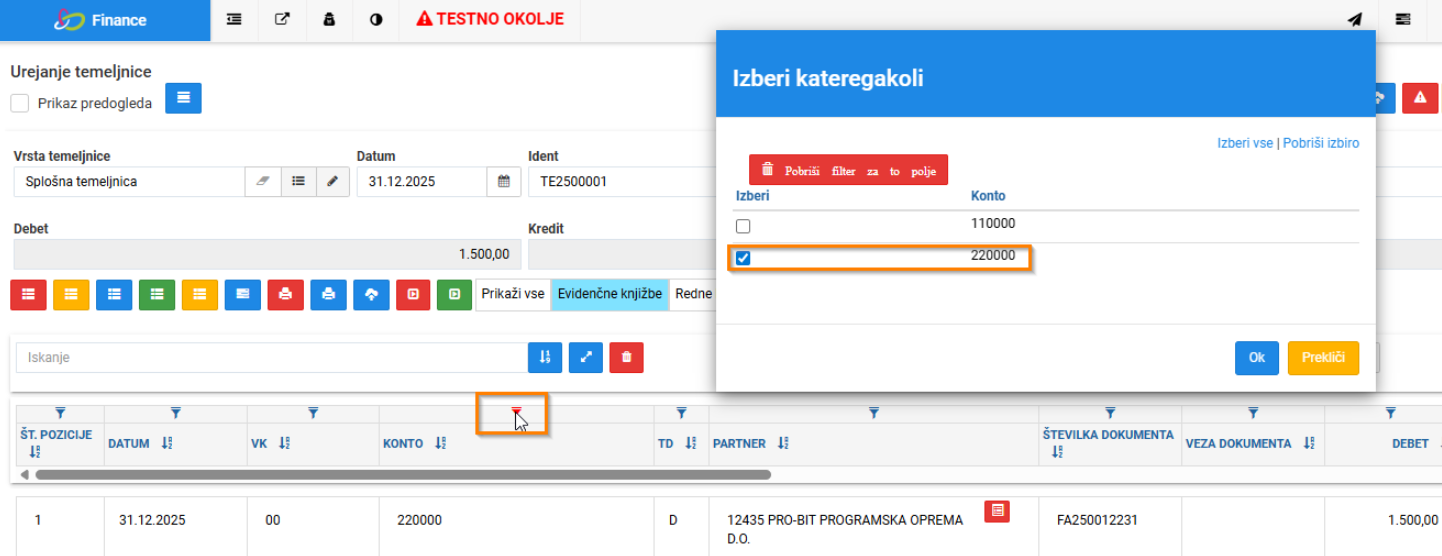Open the red document icon in the partner cell
1442x556 pixels.
996,511
